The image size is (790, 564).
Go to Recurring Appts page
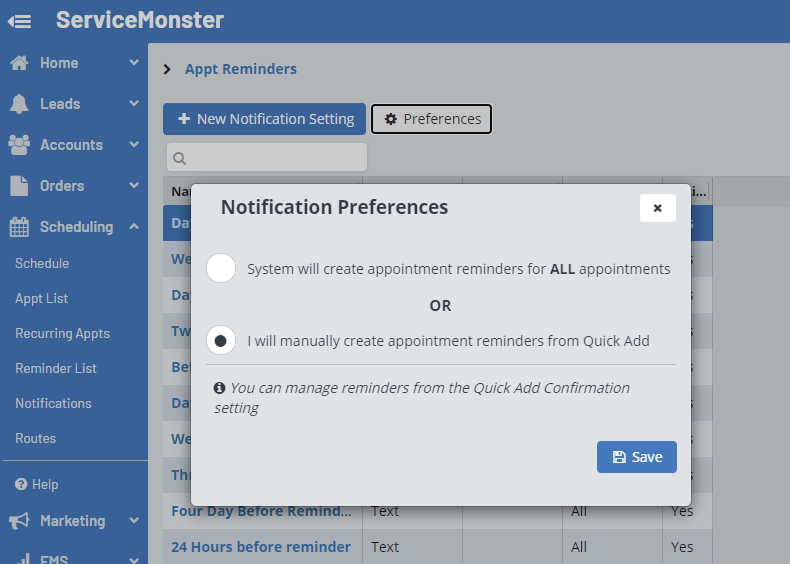pos(62,333)
